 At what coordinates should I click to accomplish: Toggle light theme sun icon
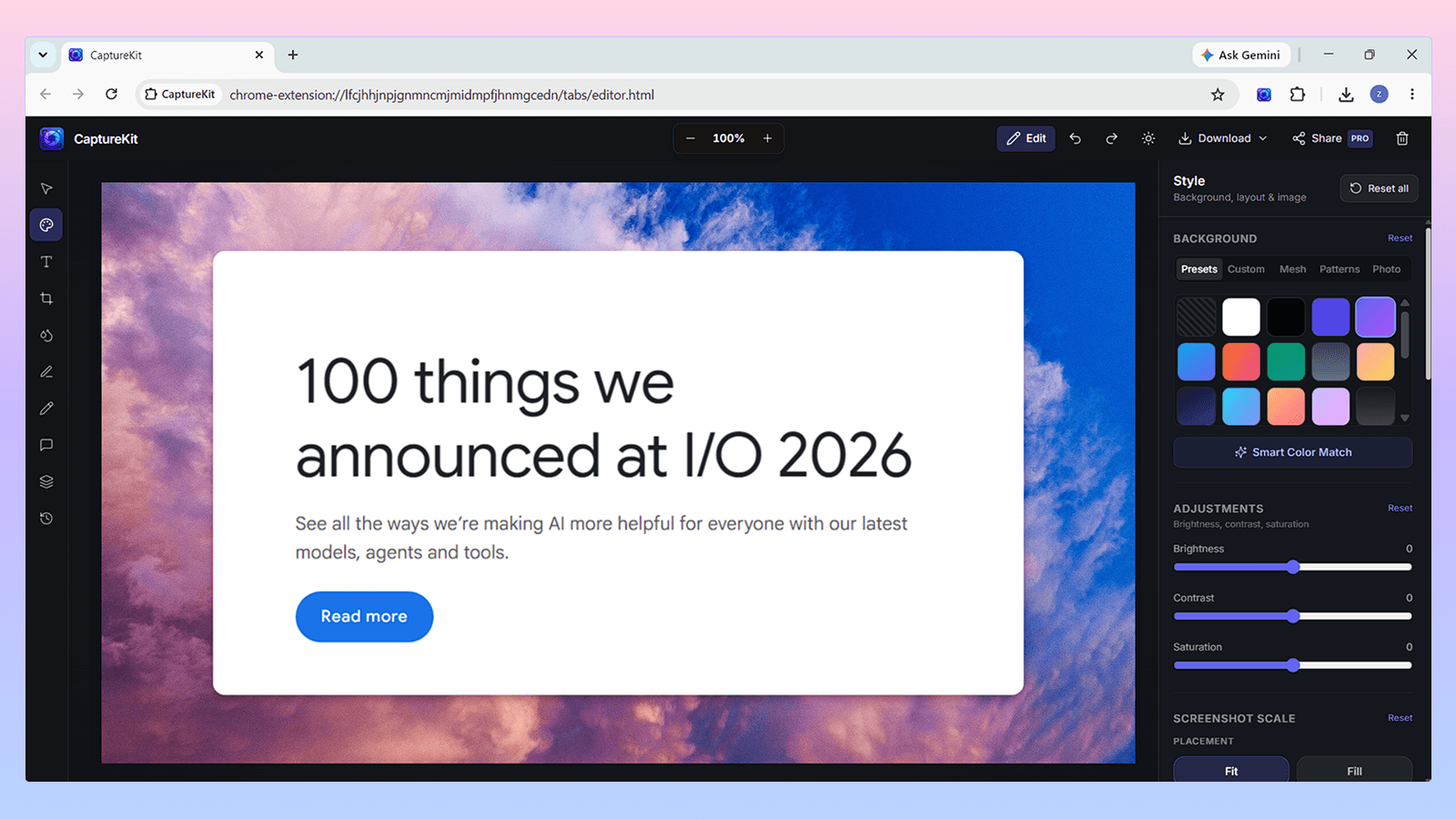[1148, 138]
